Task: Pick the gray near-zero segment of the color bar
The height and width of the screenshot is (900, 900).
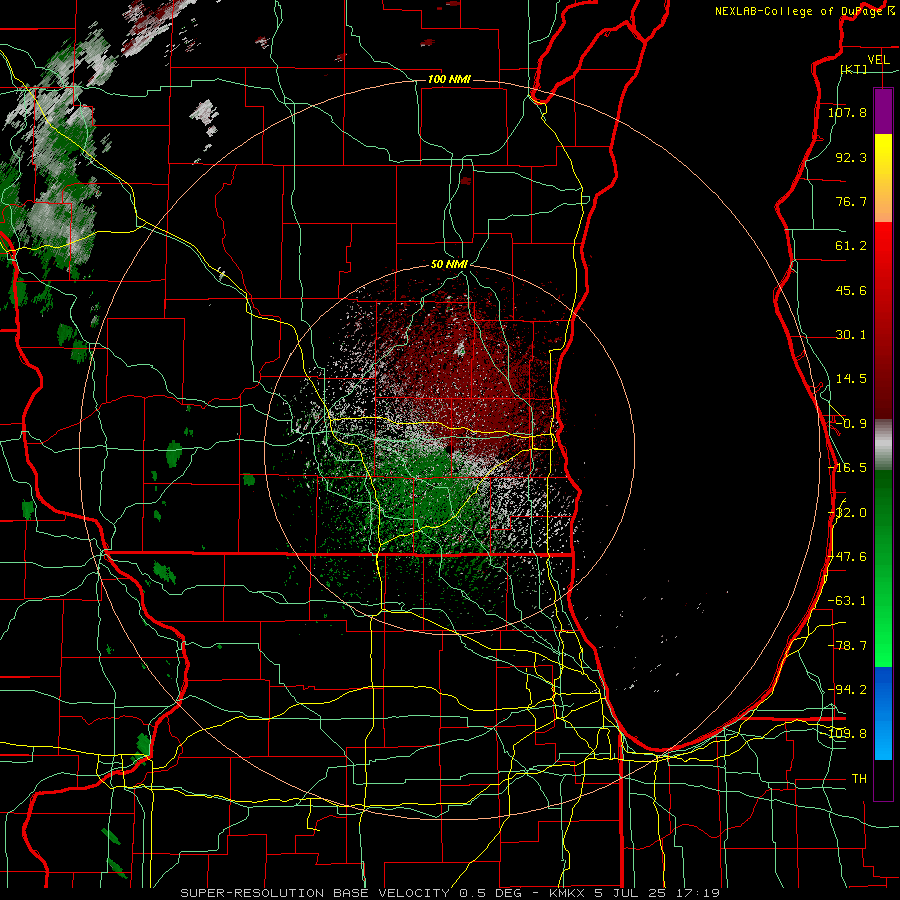Action: click(x=883, y=445)
